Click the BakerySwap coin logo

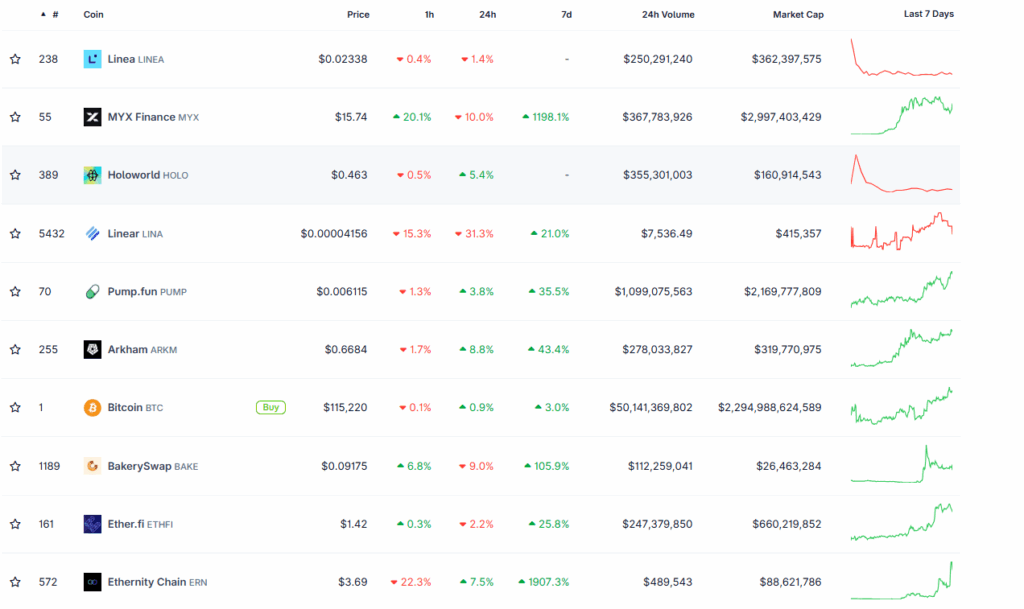pyautogui.click(x=92, y=466)
